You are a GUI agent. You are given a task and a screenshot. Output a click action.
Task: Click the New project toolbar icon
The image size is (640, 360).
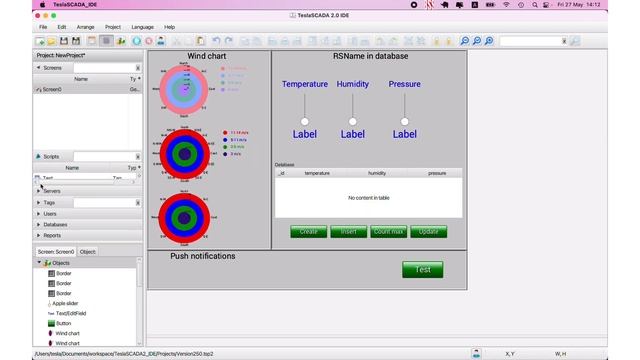point(40,41)
